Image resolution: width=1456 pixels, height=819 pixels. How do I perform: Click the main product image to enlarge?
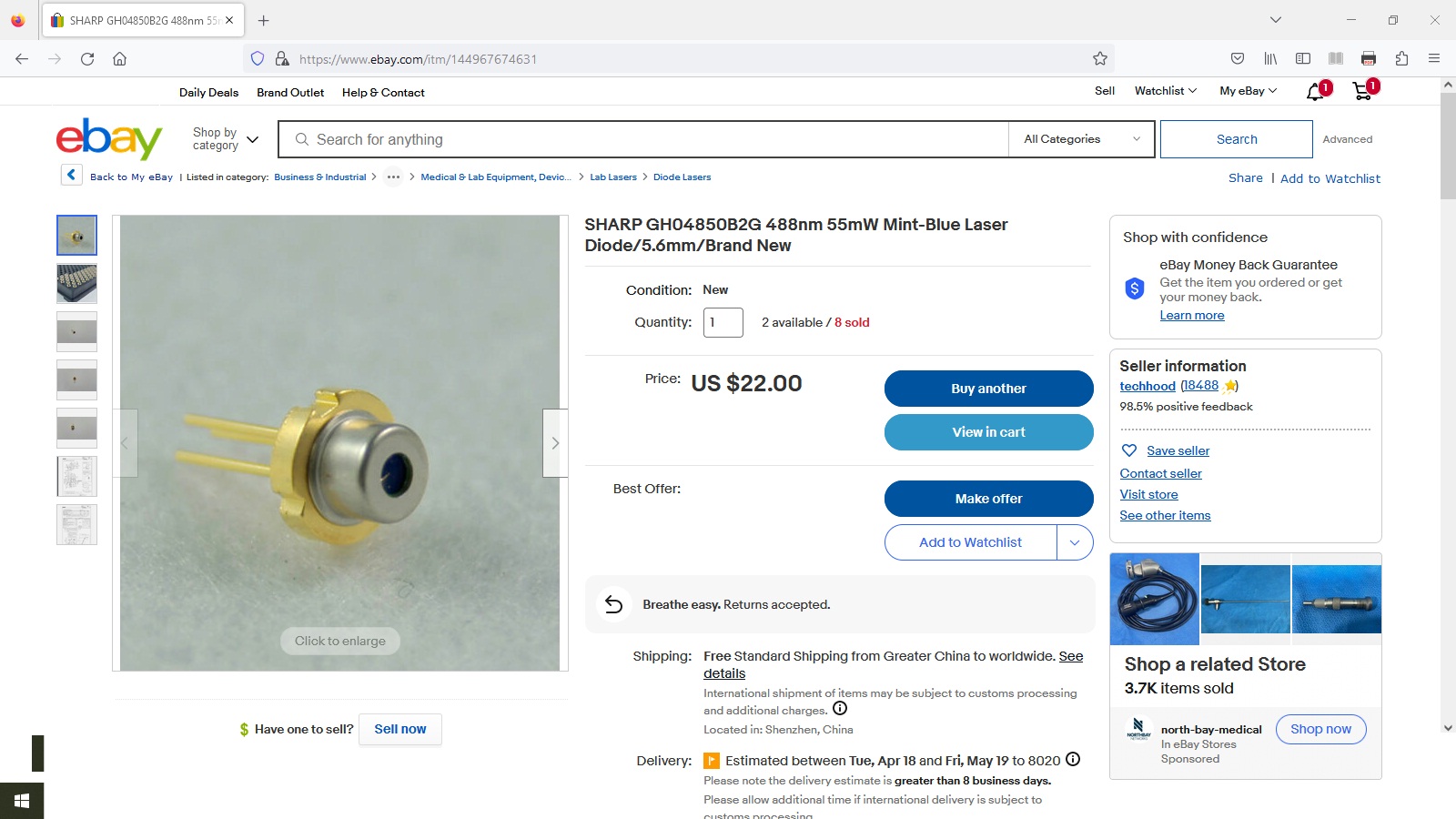point(340,443)
